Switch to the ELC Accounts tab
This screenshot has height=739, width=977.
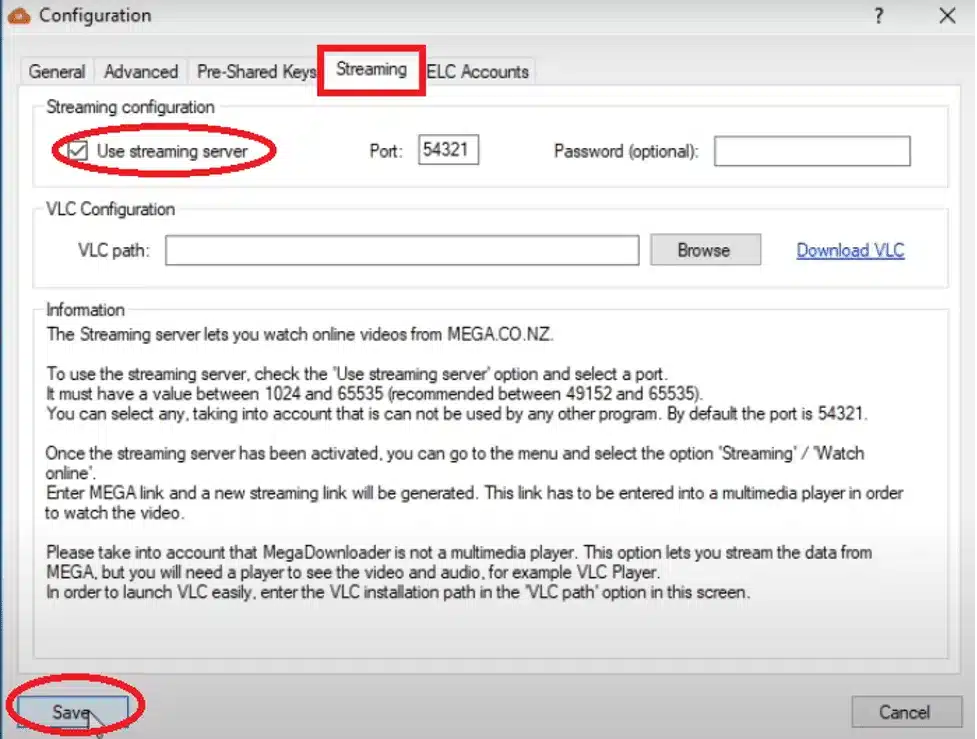click(478, 72)
